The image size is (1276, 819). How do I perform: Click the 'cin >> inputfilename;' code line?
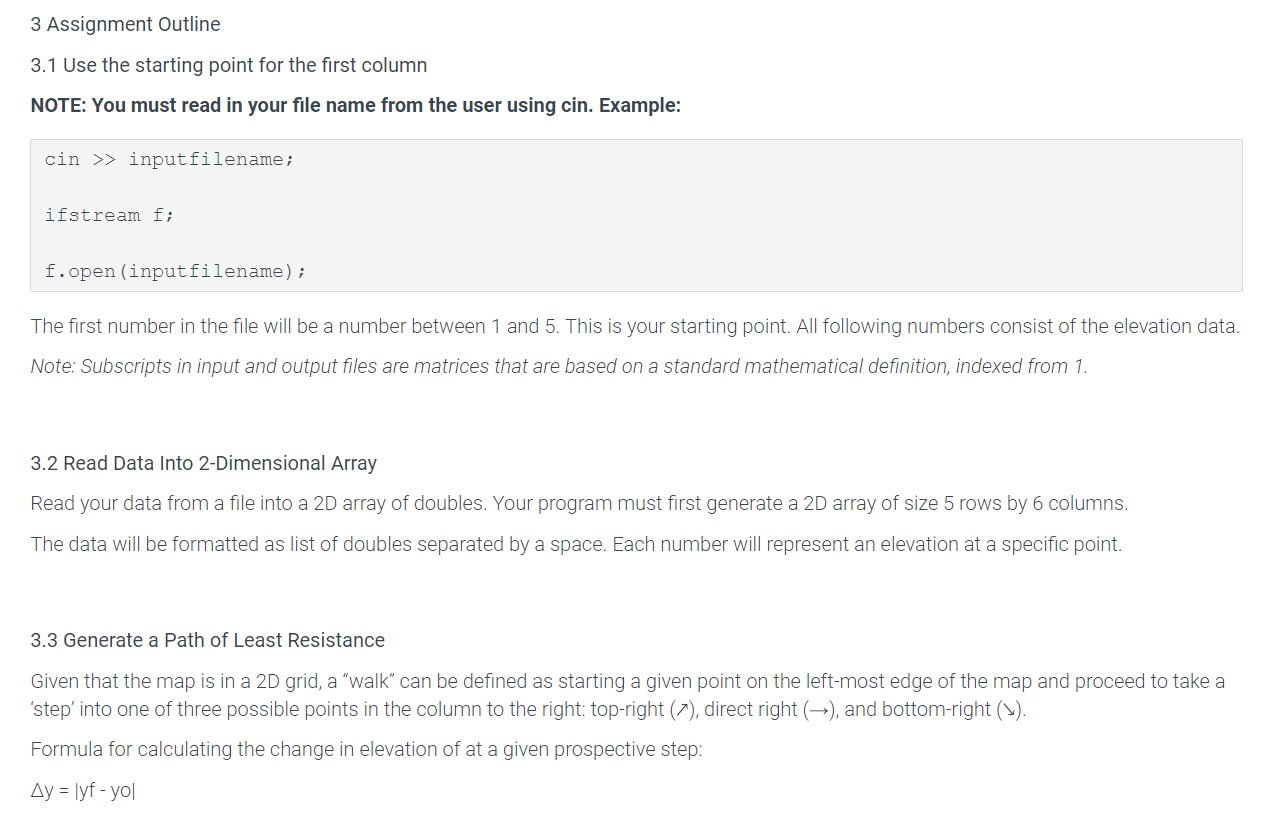click(169, 159)
